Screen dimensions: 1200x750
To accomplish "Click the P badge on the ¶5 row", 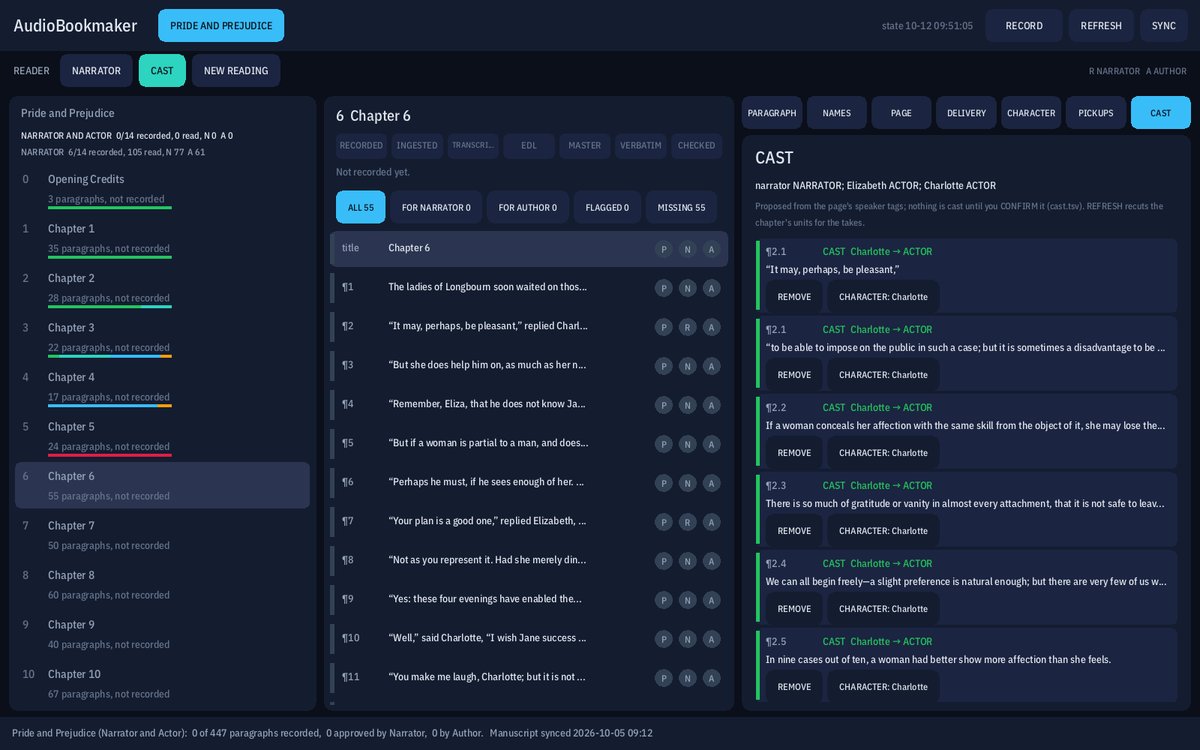I will point(663,444).
